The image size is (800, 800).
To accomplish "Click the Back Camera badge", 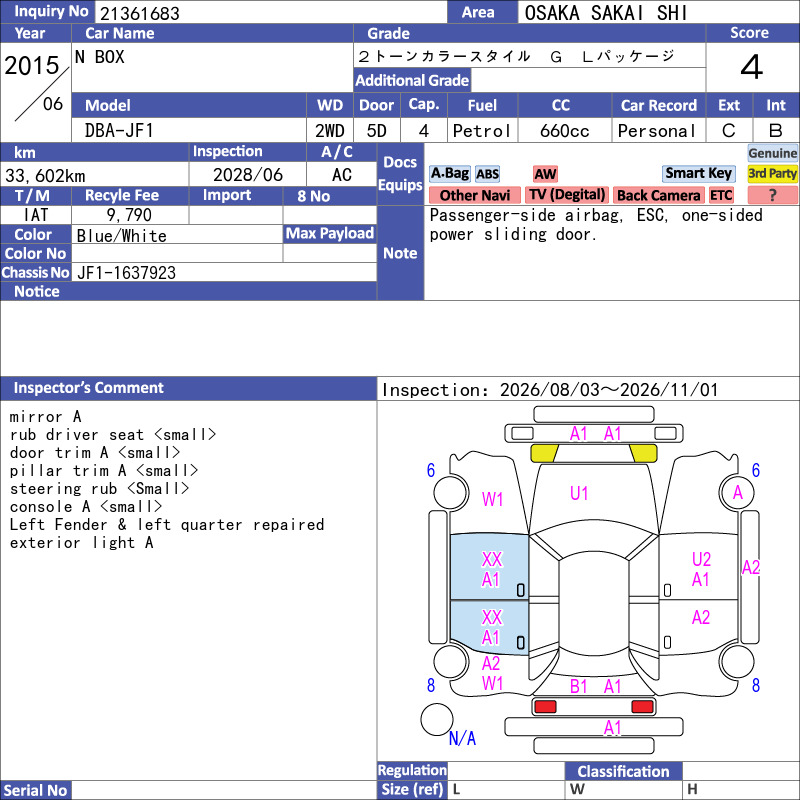I will (658, 195).
